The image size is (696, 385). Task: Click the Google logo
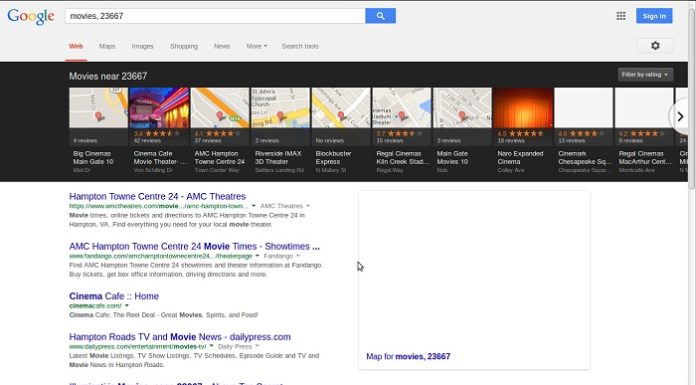click(31, 16)
